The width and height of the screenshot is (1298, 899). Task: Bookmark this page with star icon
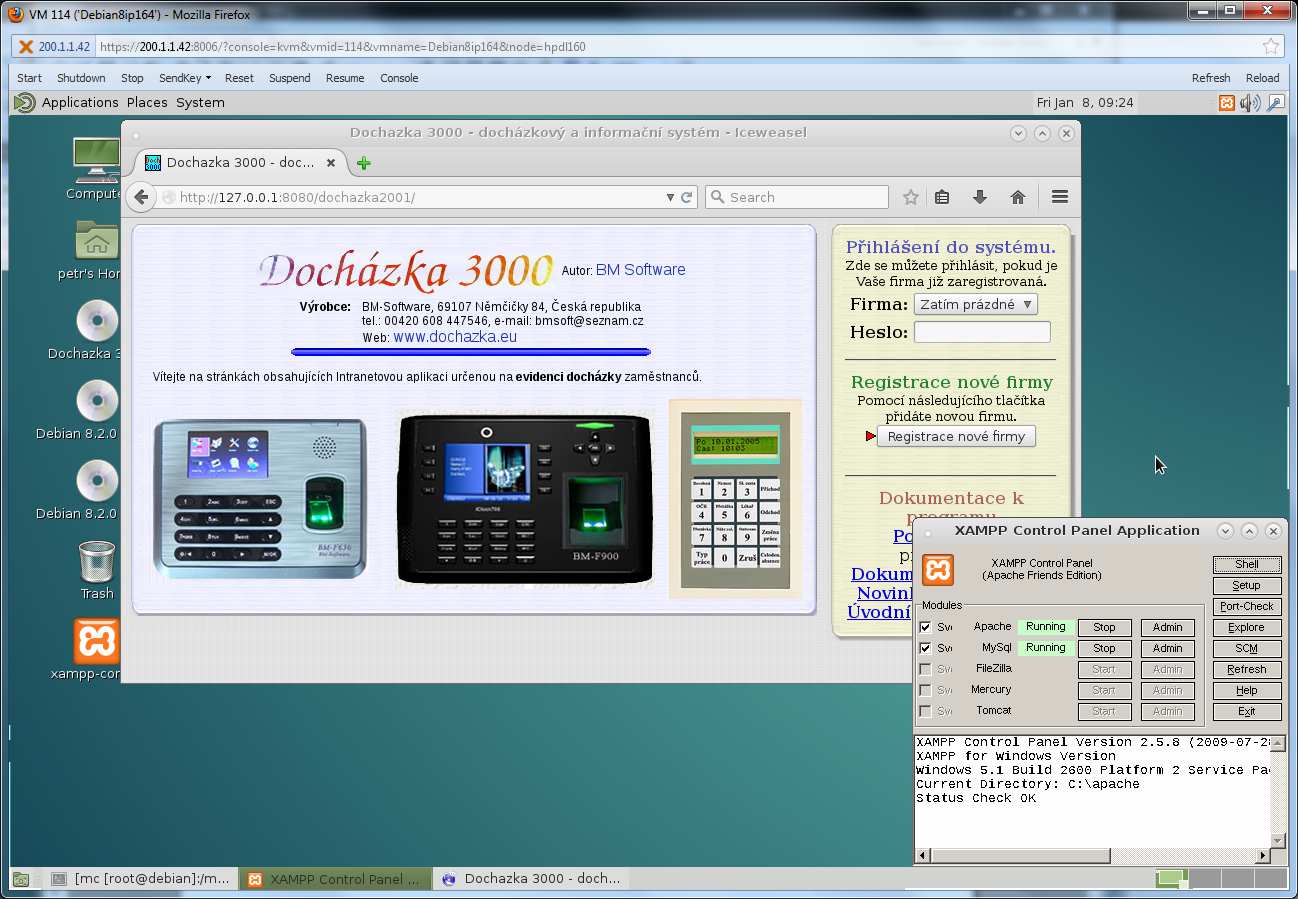(910, 197)
